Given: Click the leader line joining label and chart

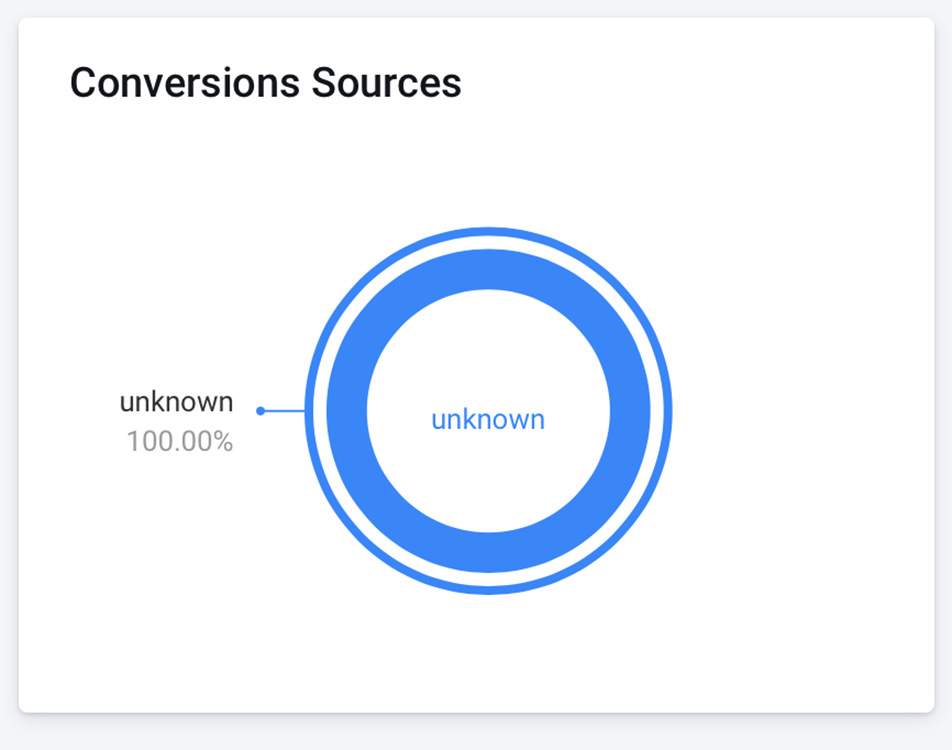Looking at the screenshot, I should click(x=285, y=411).
